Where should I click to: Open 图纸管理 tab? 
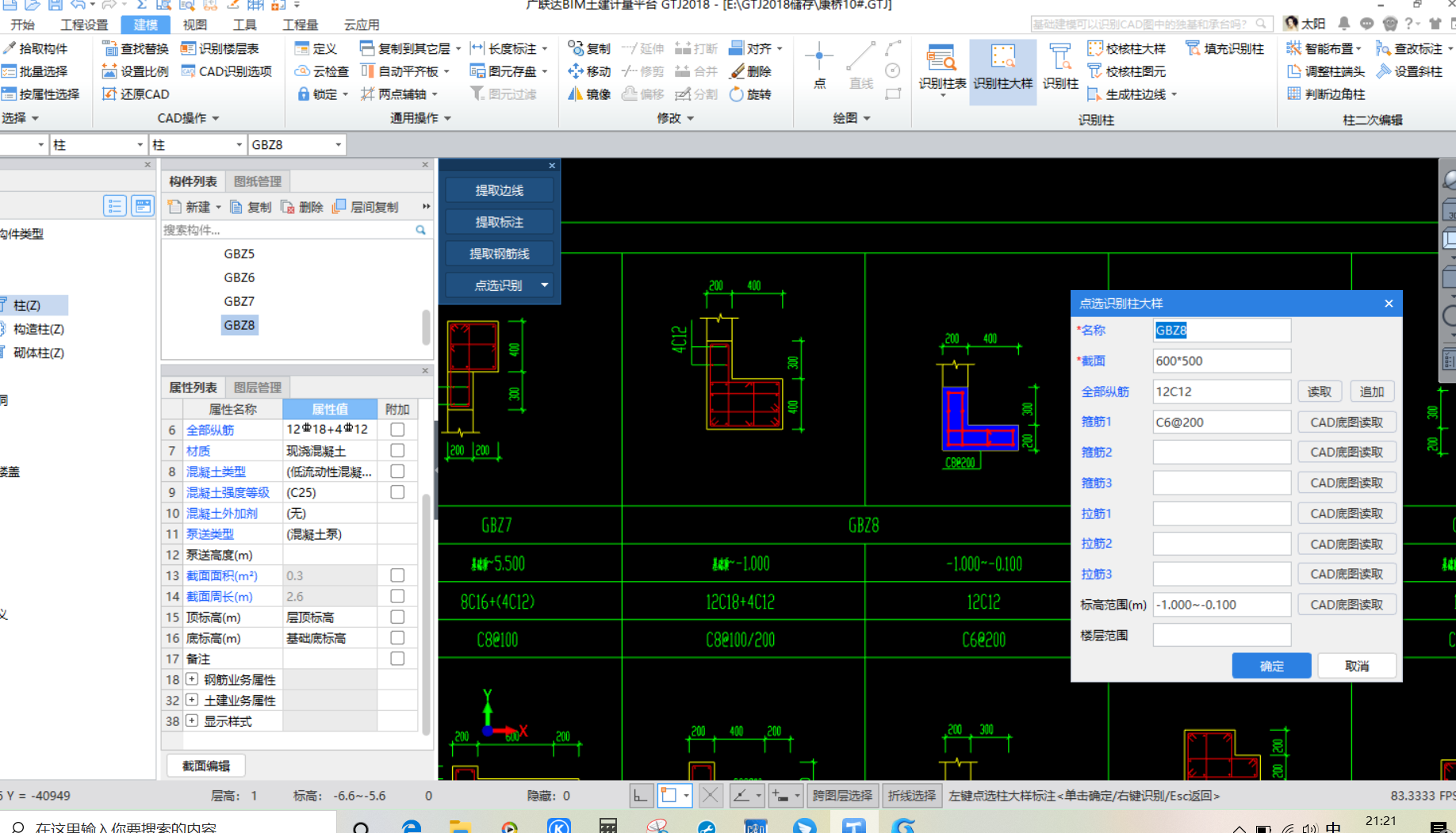(x=258, y=182)
